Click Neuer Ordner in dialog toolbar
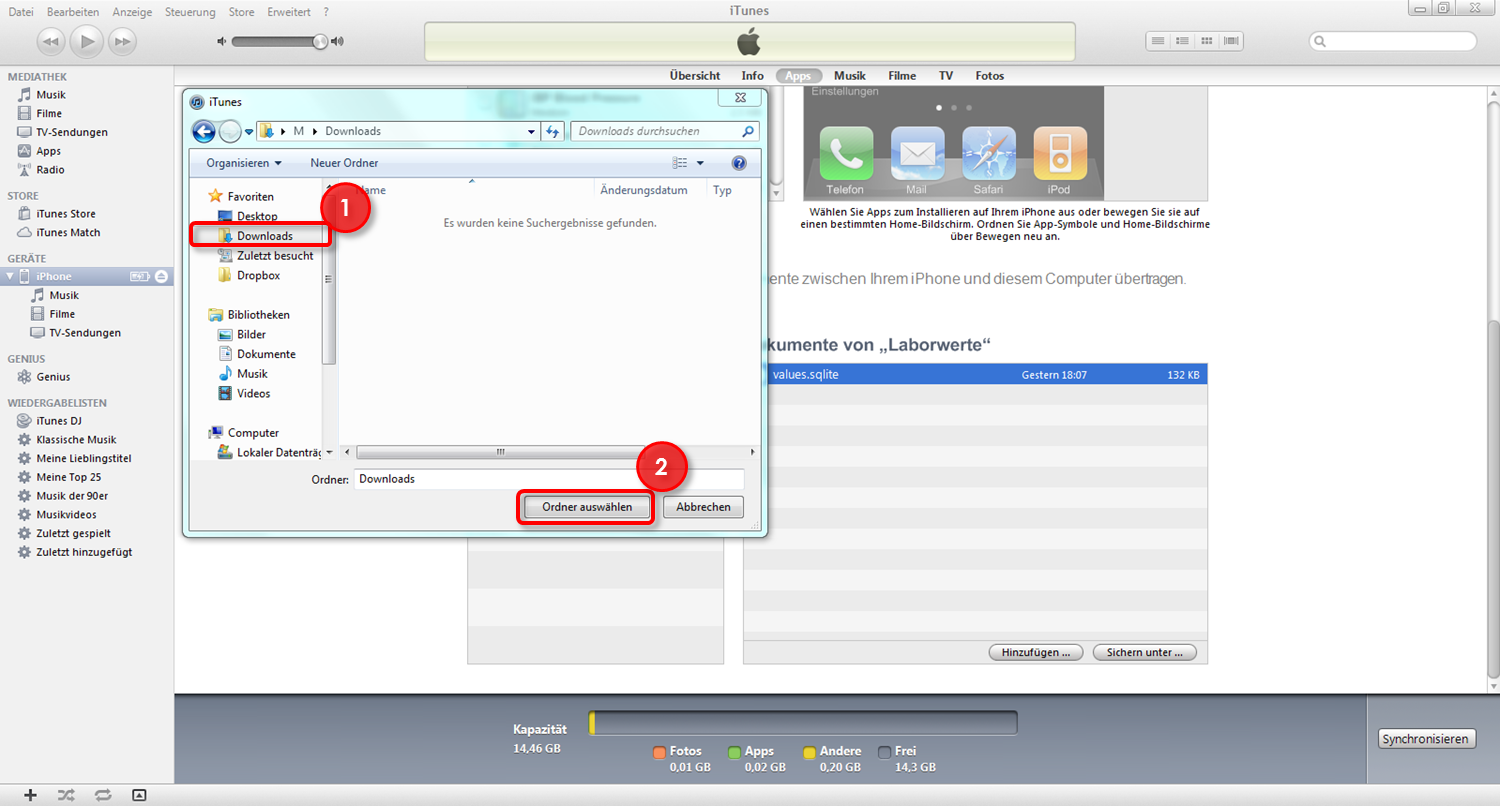The width and height of the screenshot is (1500, 806). tap(344, 163)
